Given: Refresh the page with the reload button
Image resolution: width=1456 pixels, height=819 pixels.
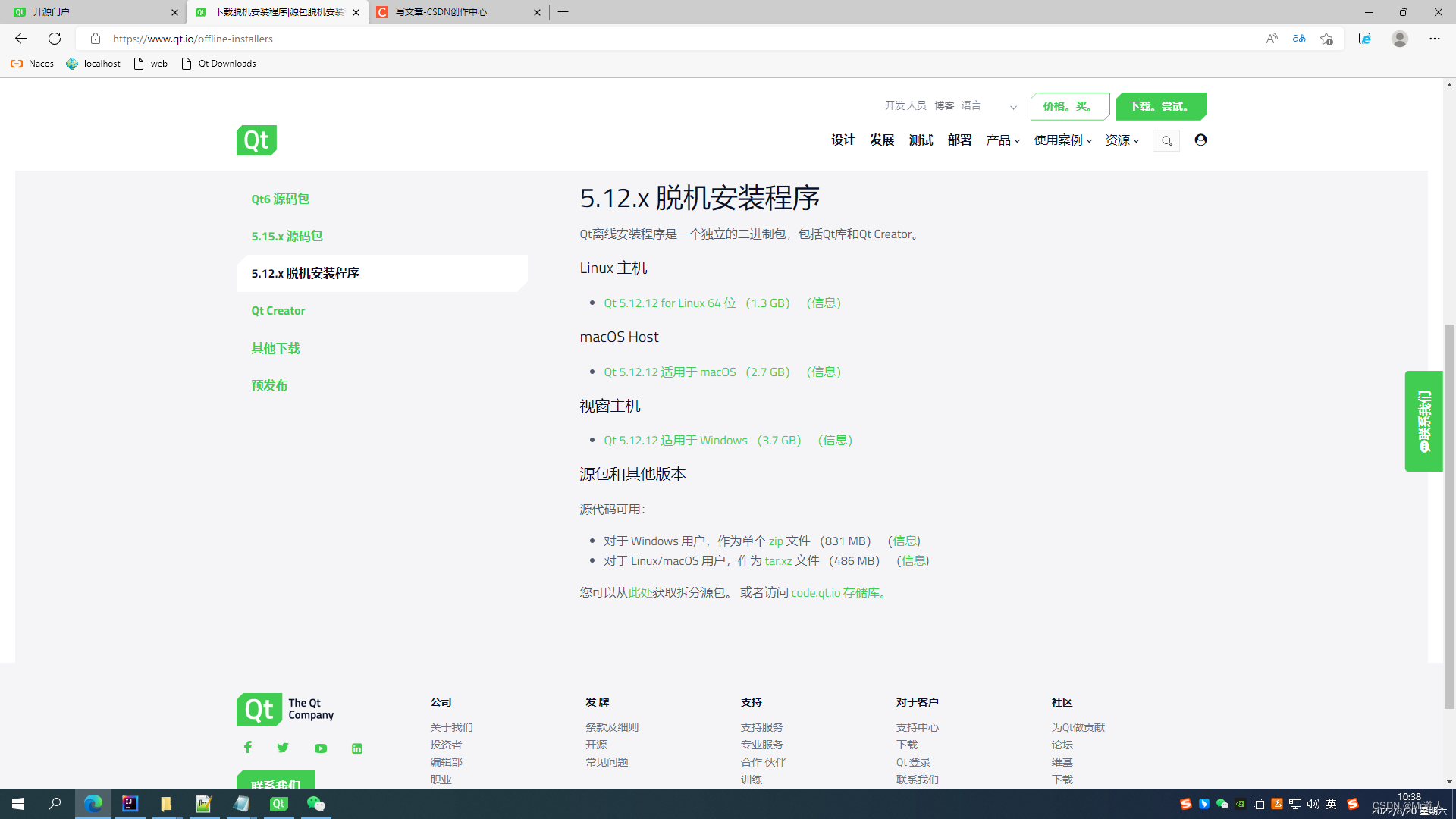Looking at the screenshot, I should point(55,39).
